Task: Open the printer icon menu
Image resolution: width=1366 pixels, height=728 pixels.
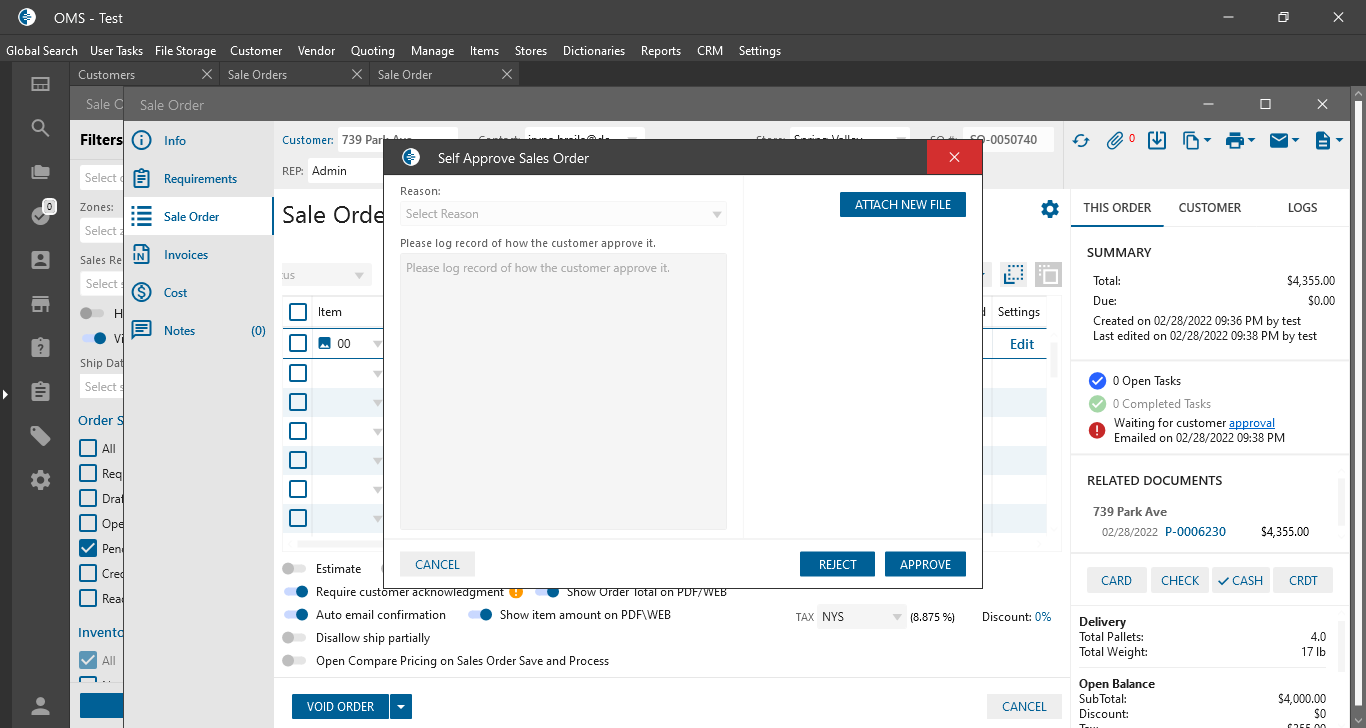Action: point(1240,141)
